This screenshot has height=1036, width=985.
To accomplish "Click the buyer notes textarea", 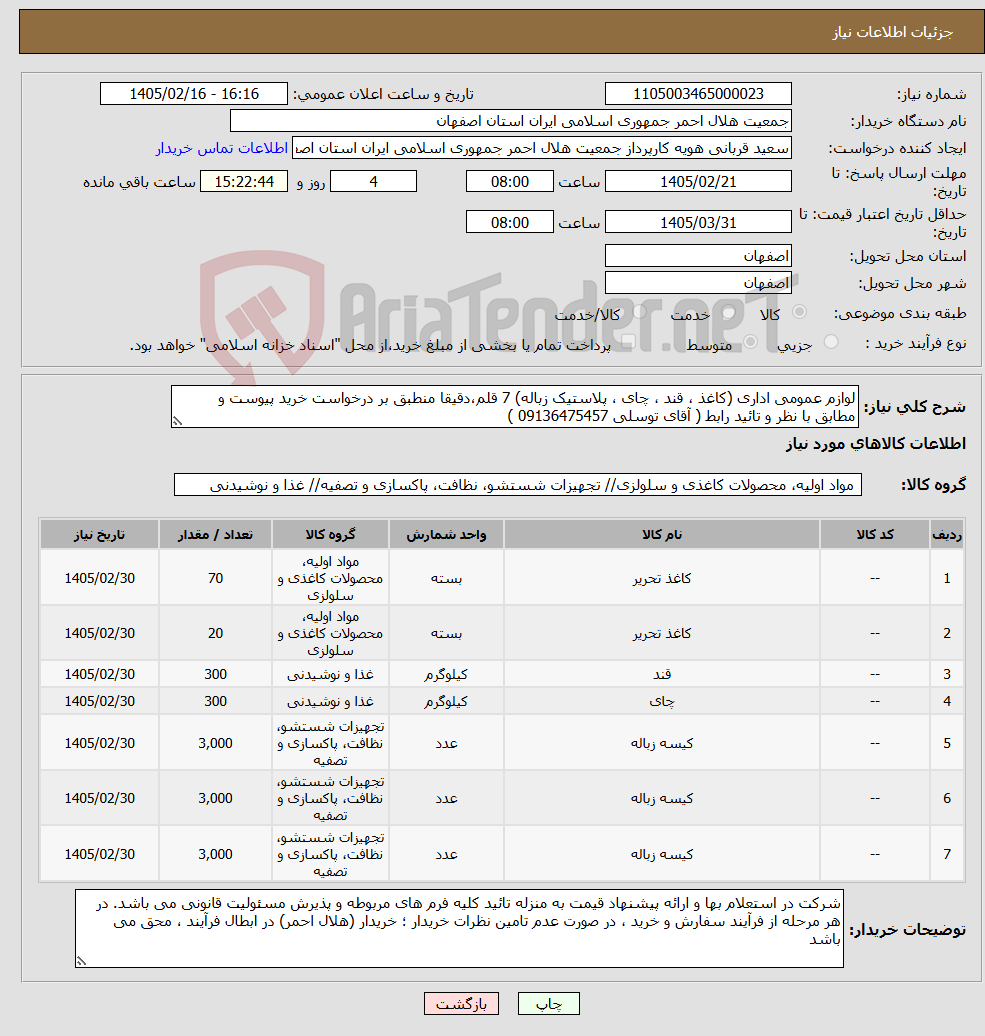I will 459,928.
